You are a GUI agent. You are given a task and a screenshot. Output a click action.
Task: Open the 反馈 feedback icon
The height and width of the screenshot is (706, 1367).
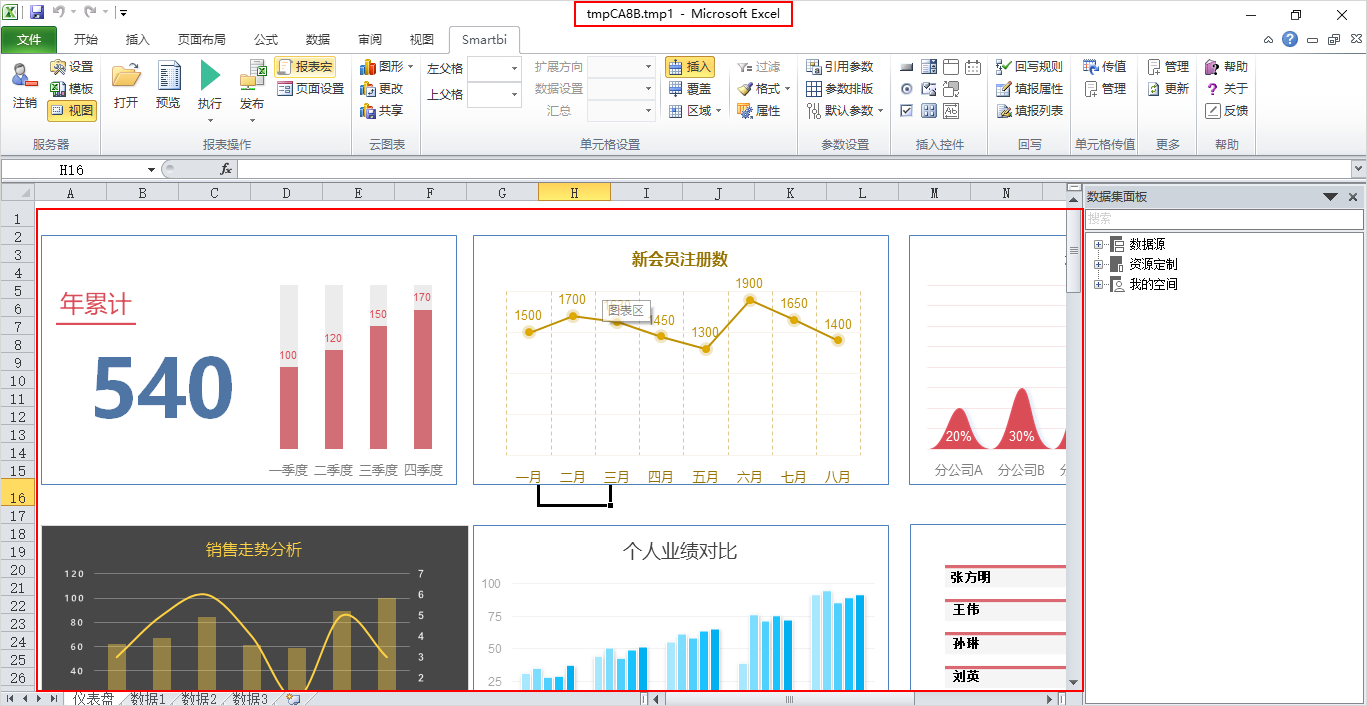click(1213, 110)
